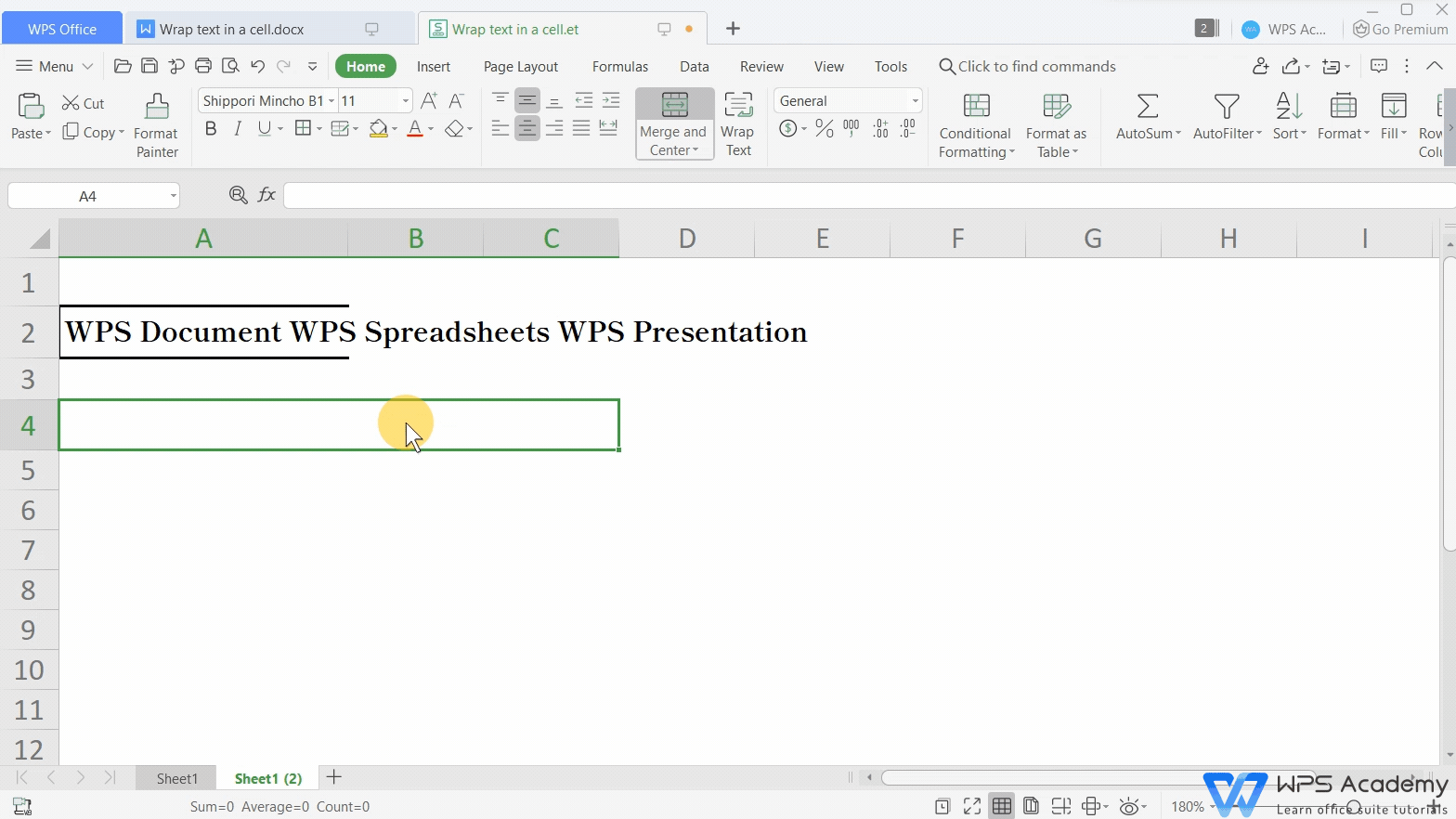Add a new sheet with plus button
1456x819 pixels.
point(334,777)
